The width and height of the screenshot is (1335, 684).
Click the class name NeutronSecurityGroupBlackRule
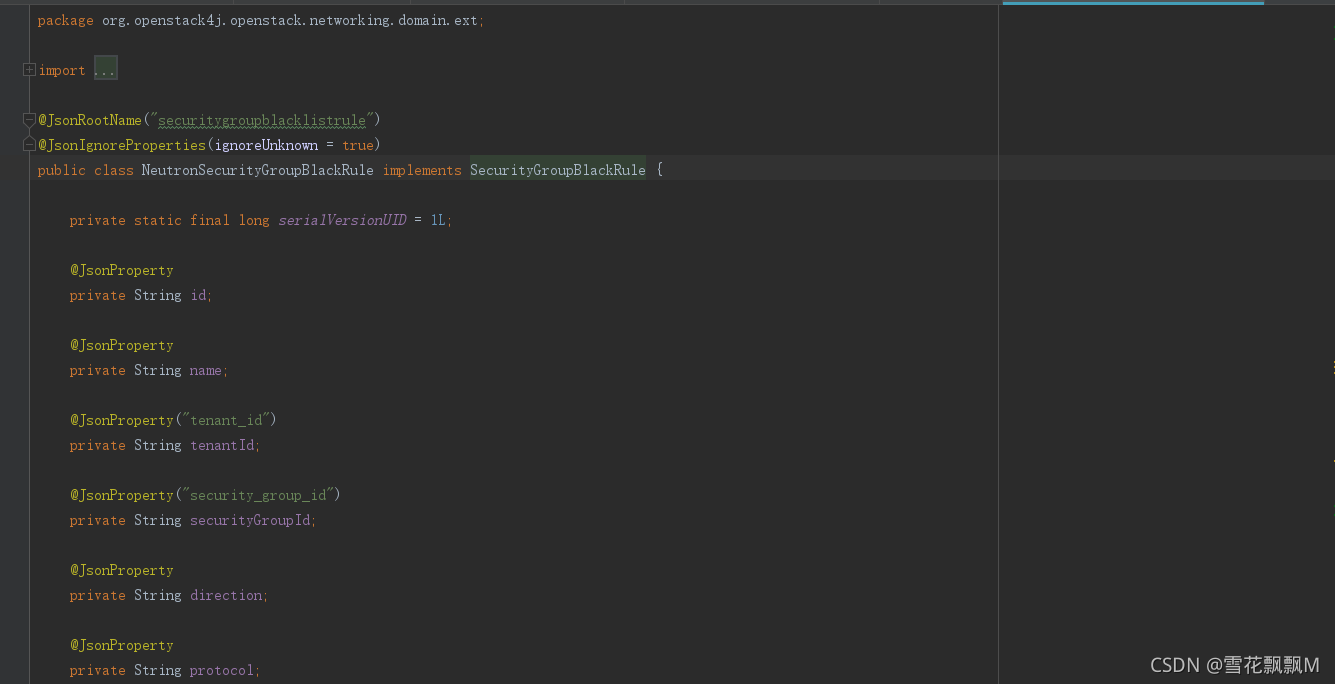(258, 170)
